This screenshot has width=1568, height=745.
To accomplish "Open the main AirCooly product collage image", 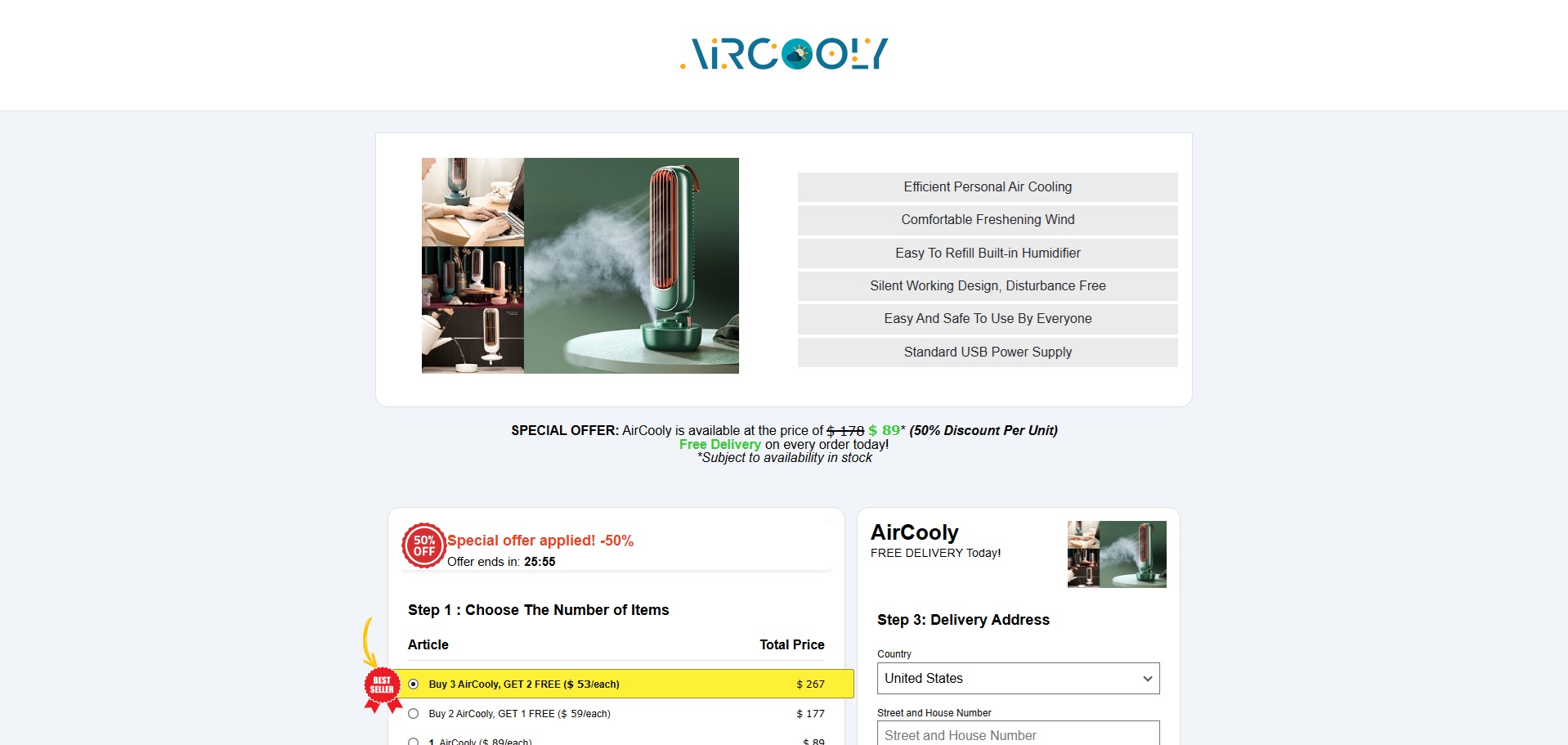I will click(580, 266).
